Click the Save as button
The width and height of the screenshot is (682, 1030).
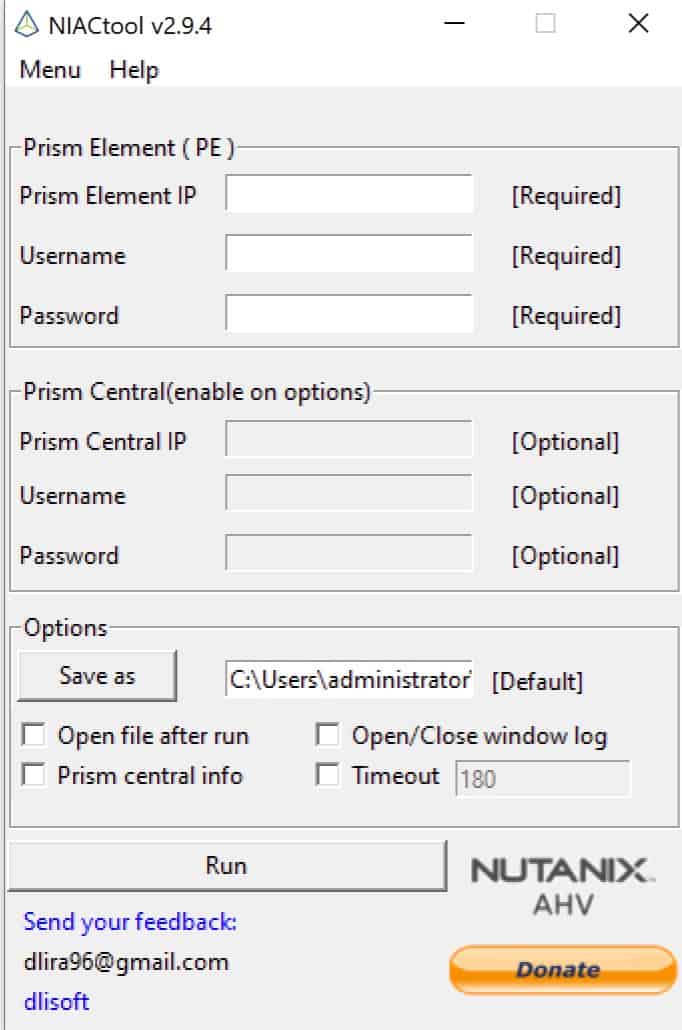tap(97, 676)
